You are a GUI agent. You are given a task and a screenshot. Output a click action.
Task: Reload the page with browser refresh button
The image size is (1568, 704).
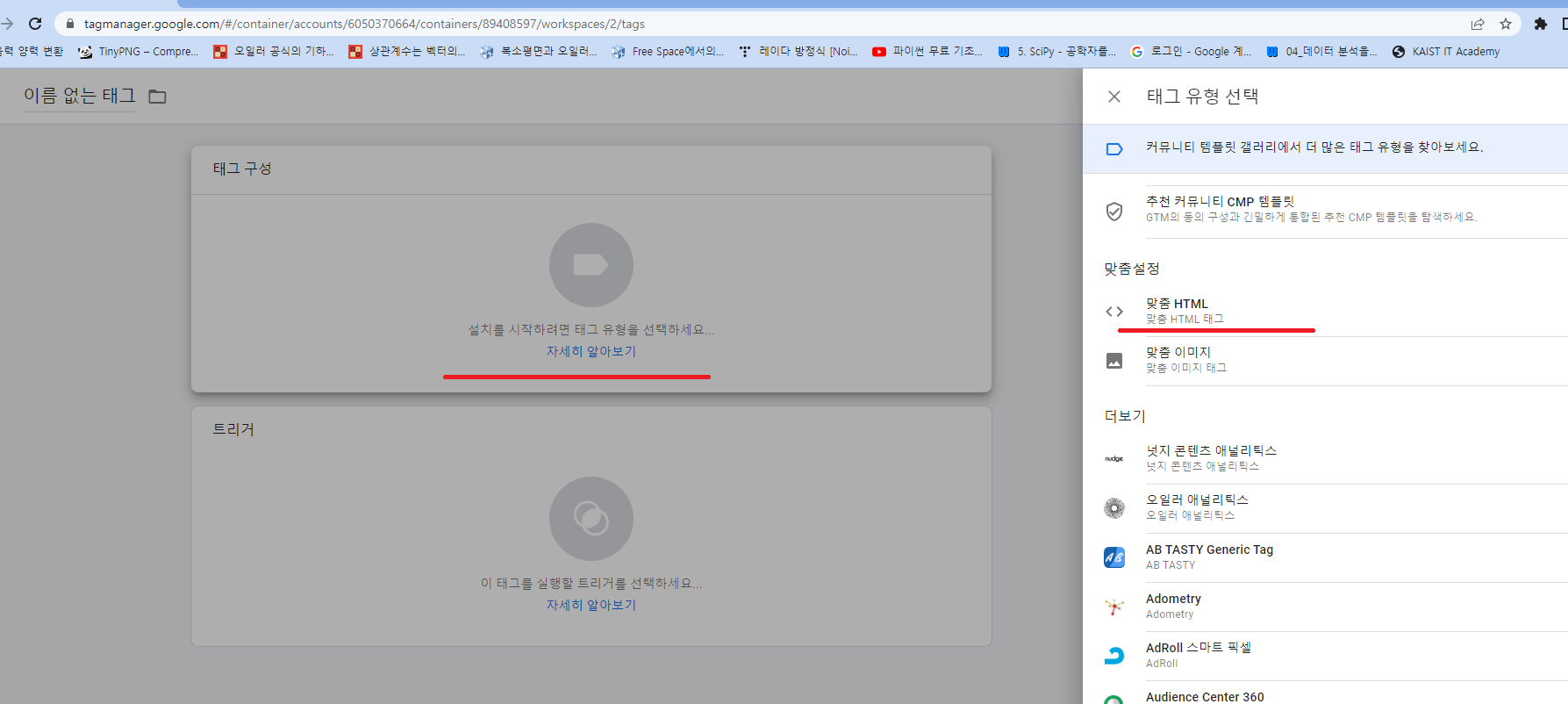click(x=35, y=24)
